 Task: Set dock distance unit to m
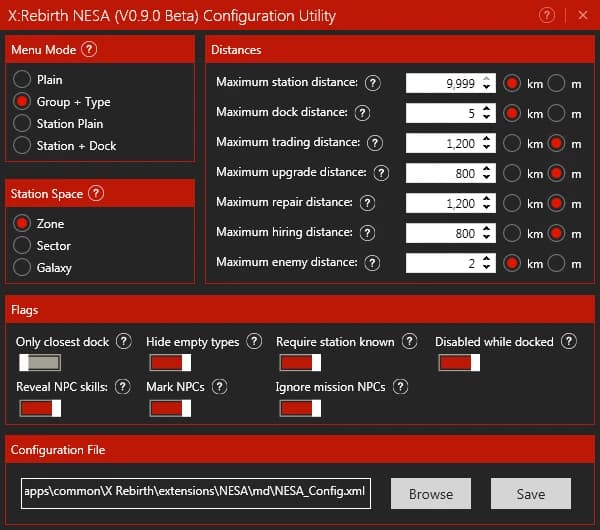pyautogui.click(x=556, y=113)
